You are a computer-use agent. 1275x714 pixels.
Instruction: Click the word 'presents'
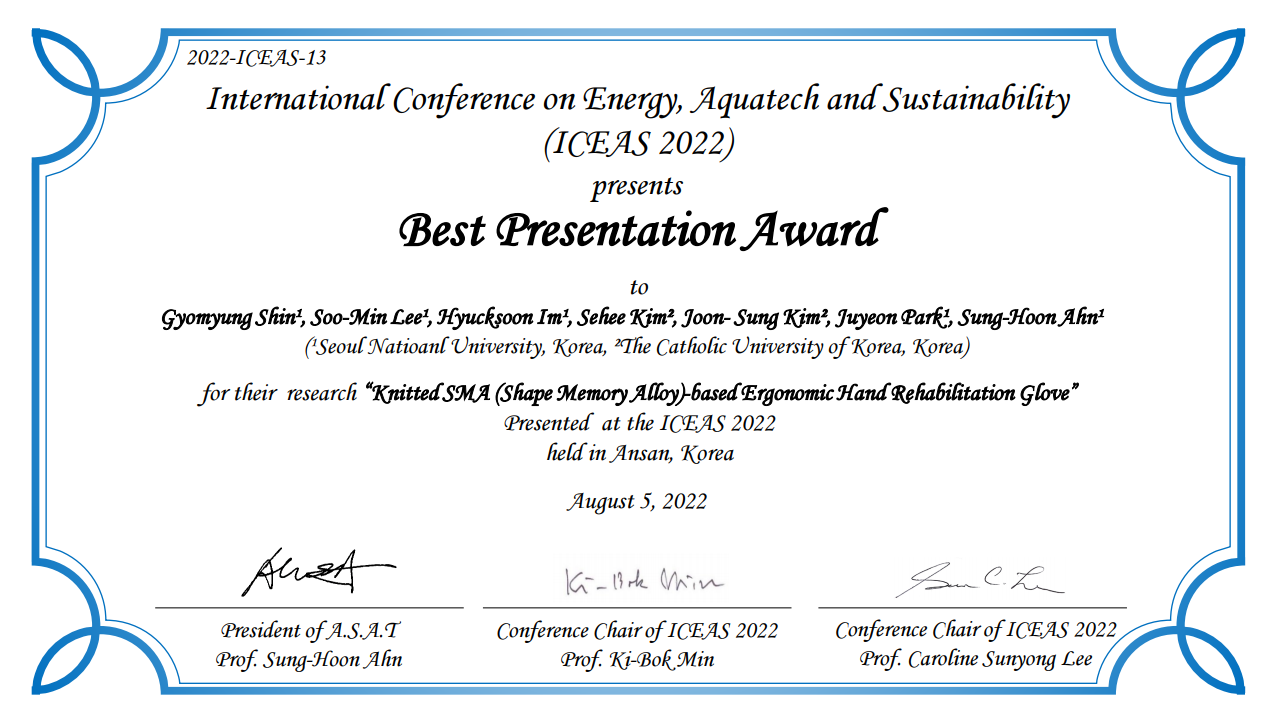click(x=637, y=187)
